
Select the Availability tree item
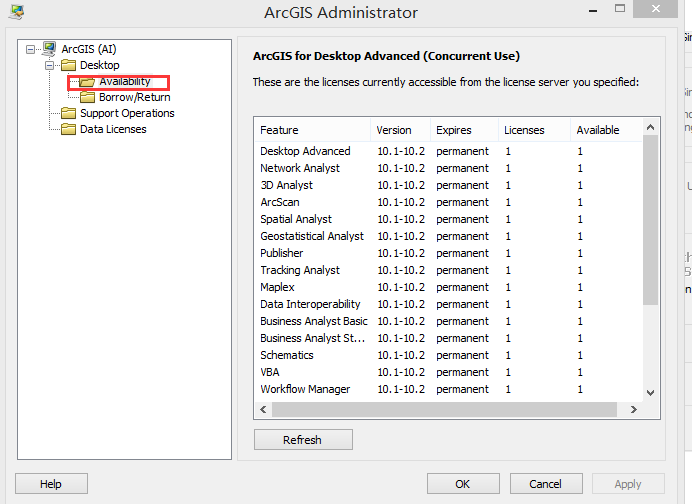(124, 82)
